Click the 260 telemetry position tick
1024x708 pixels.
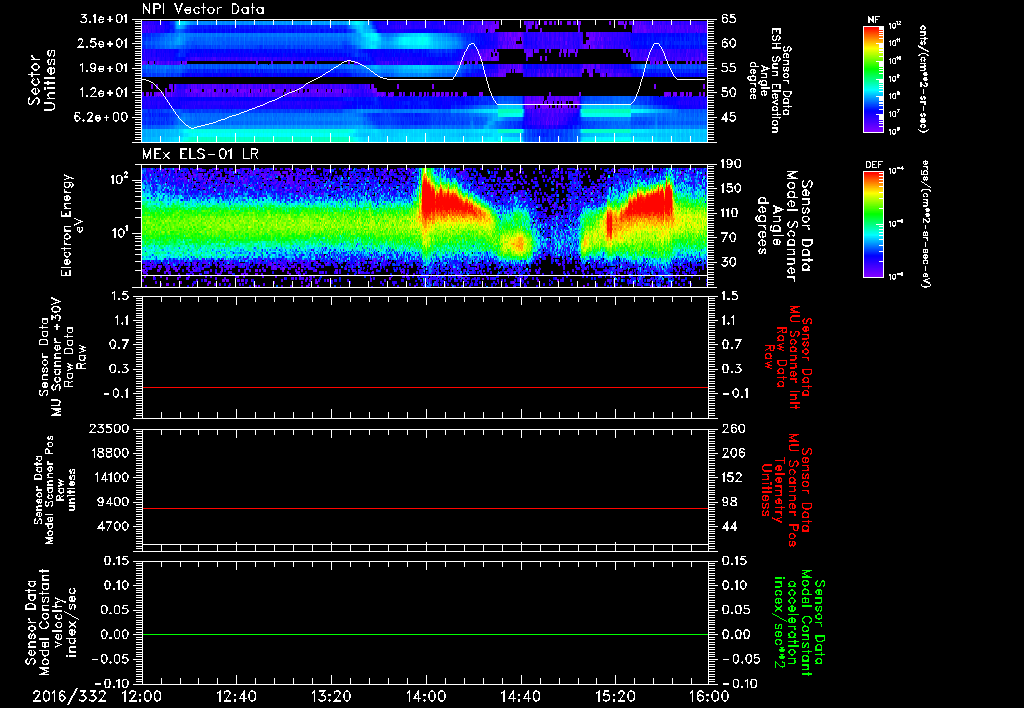click(732, 428)
